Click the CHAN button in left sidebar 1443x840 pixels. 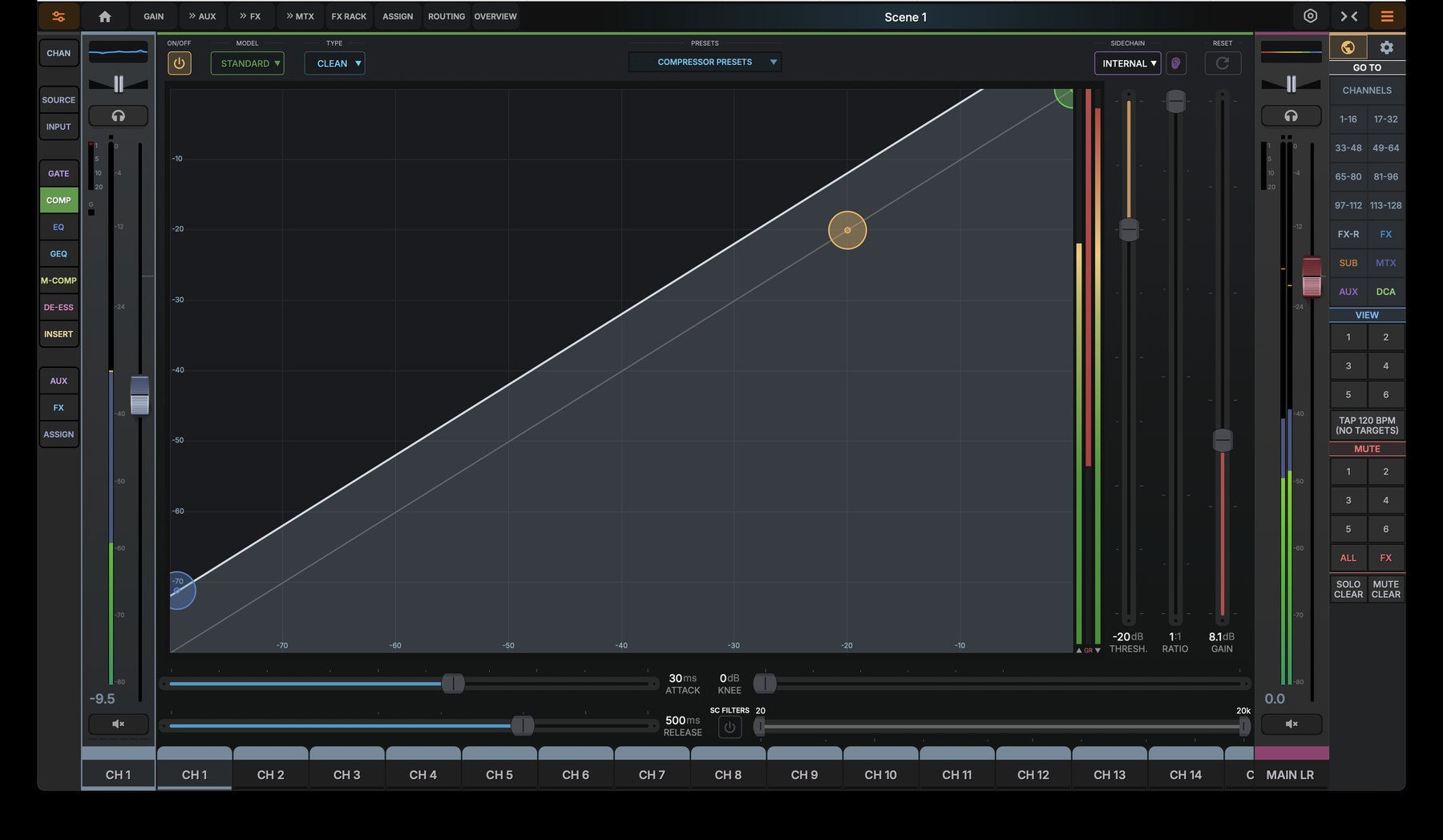pos(59,53)
